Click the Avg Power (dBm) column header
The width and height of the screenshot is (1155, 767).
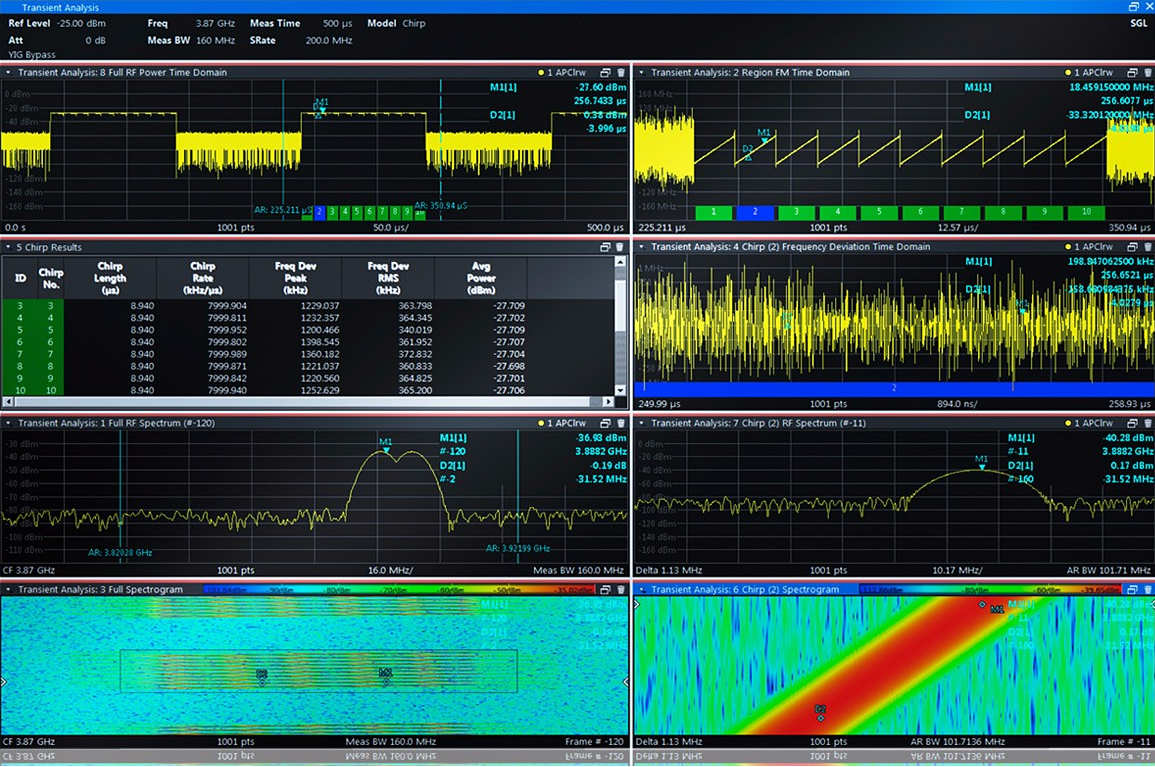(481, 278)
